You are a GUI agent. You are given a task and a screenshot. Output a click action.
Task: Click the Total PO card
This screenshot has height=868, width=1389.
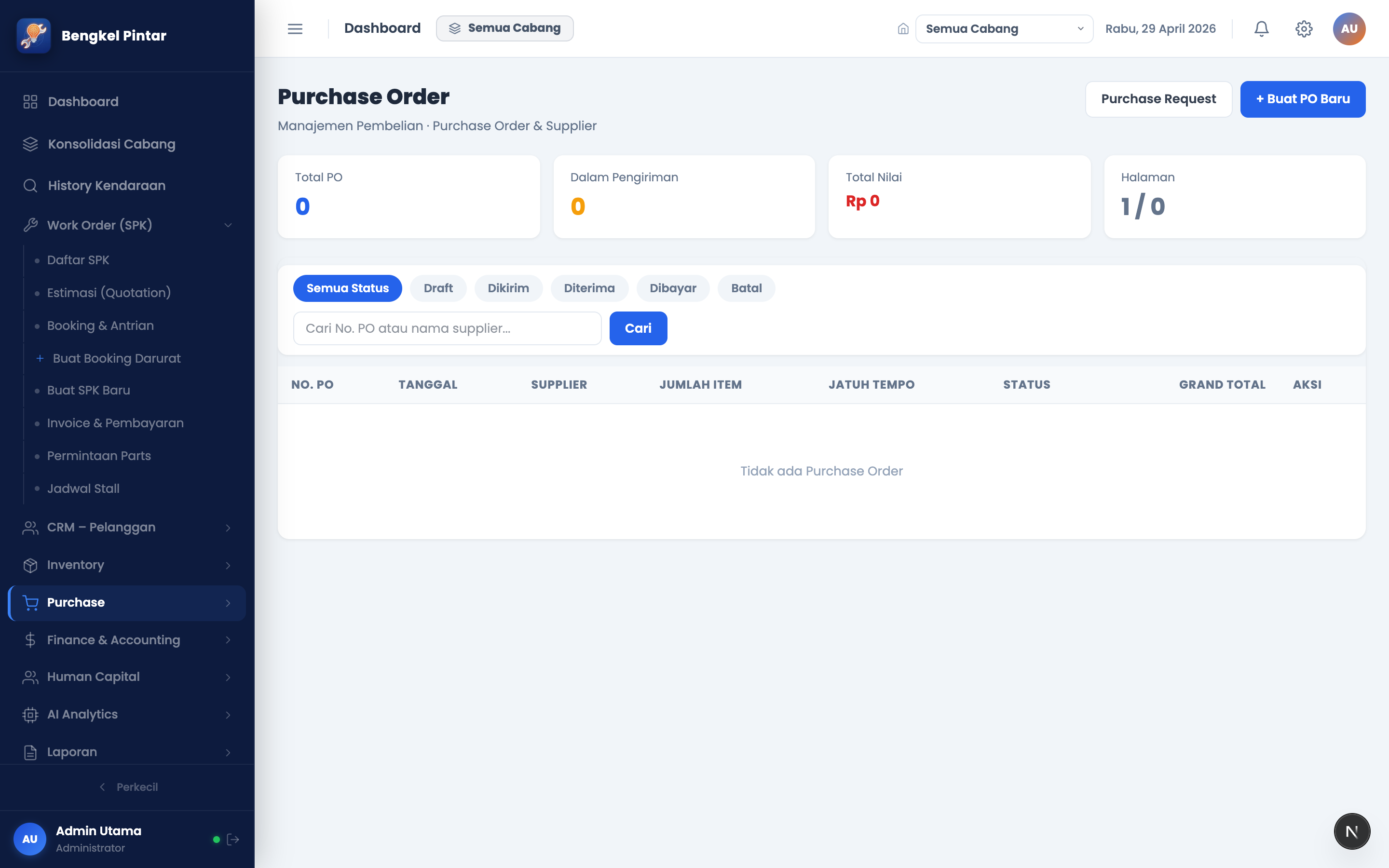409,197
